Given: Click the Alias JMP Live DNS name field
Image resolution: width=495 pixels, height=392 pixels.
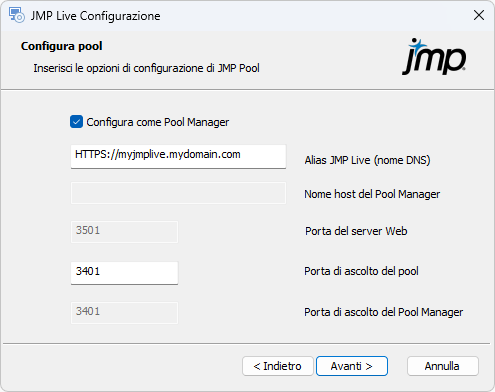Looking at the screenshot, I should (x=178, y=156).
